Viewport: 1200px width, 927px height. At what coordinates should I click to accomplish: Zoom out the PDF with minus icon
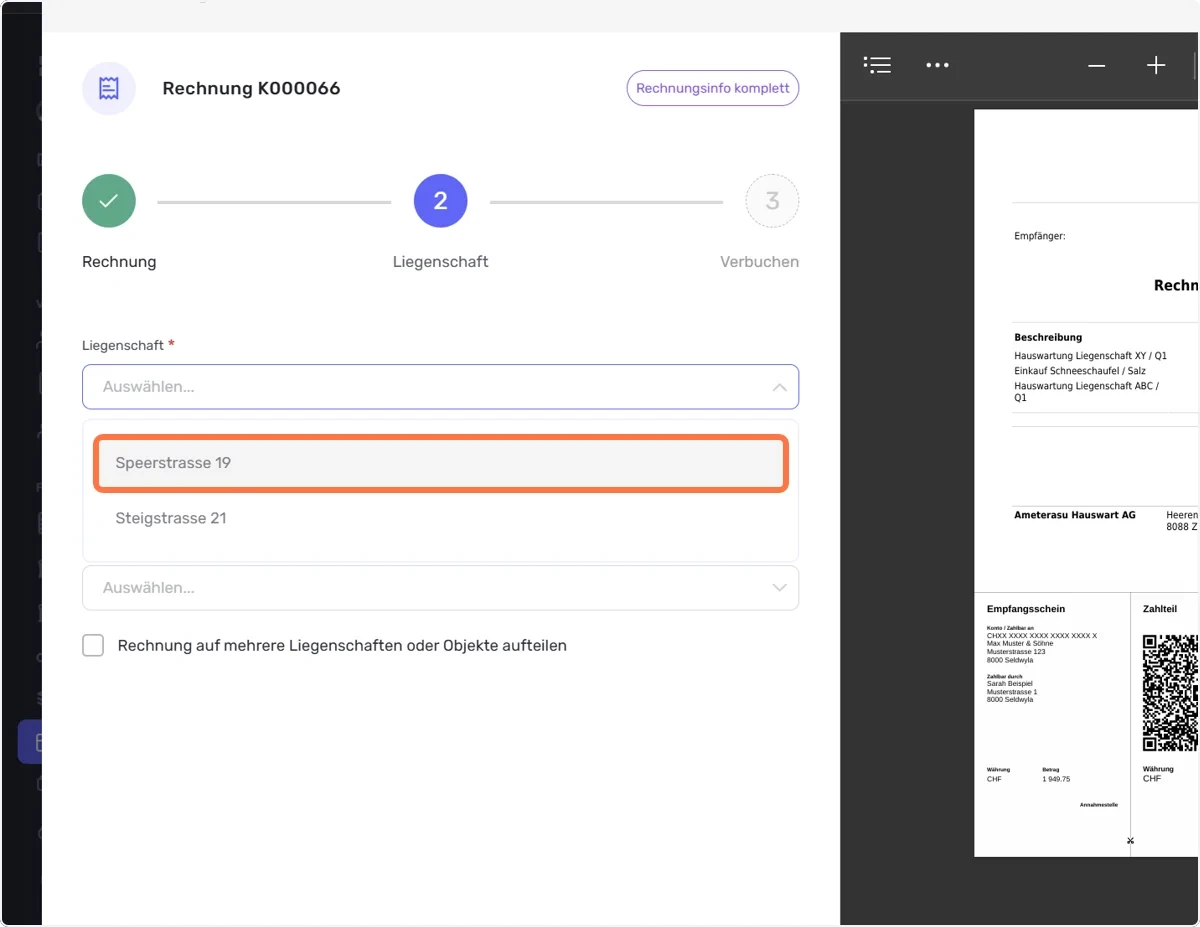[x=1097, y=66]
